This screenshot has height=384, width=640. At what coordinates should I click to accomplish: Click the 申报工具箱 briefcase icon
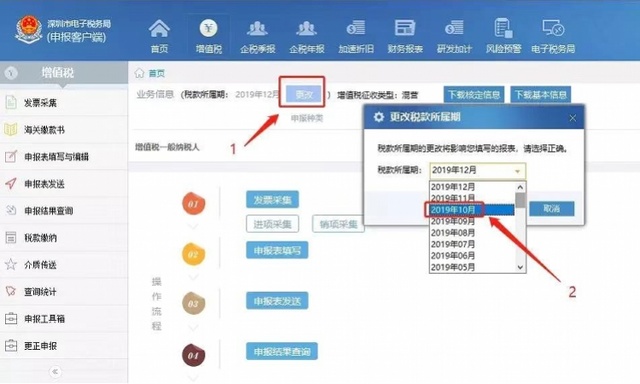click(x=11, y=318)
